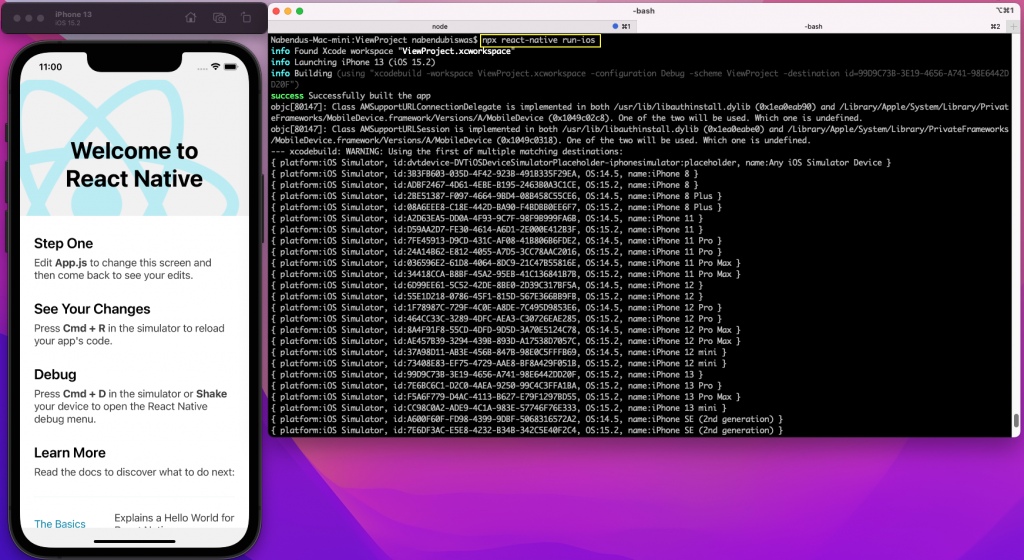Click the iPhone 8 Plus row with OS:15.2
The width and height of the screenshot is (1024, 560).
pos(496,207)
